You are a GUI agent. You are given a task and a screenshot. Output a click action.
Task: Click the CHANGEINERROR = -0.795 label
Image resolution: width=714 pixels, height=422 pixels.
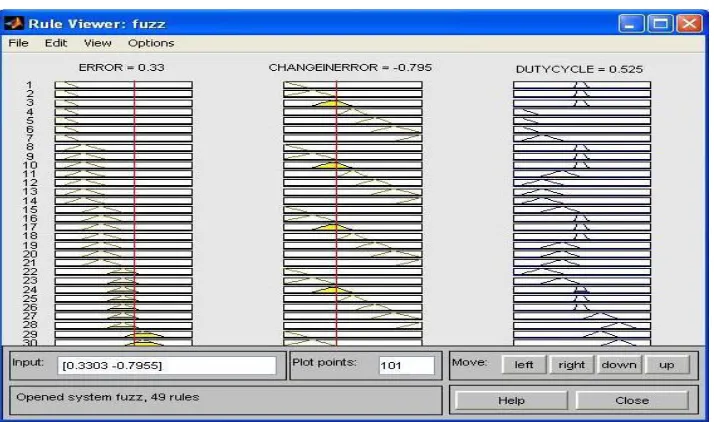coord(350,67)
